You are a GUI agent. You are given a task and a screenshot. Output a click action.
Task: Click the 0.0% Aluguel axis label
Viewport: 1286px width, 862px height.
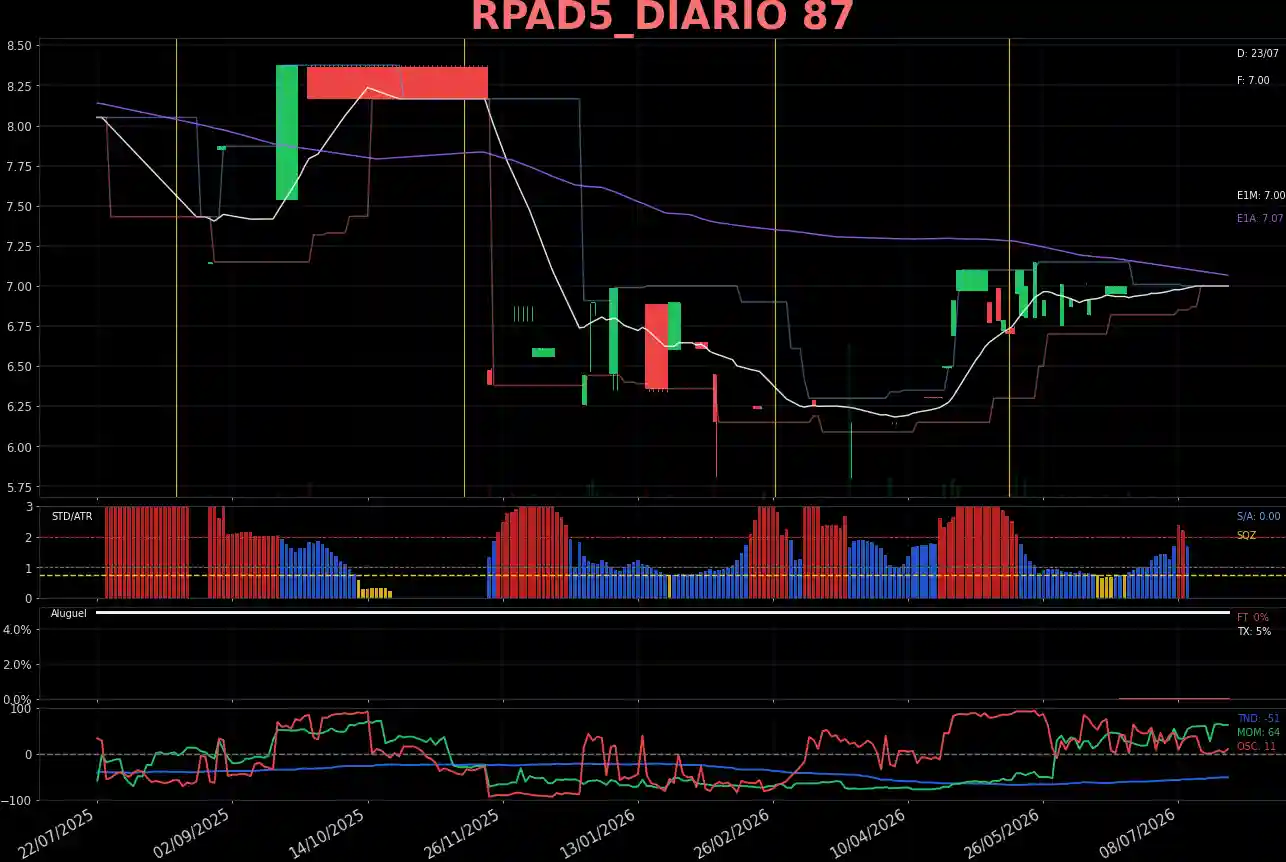(x=19, y=699)
